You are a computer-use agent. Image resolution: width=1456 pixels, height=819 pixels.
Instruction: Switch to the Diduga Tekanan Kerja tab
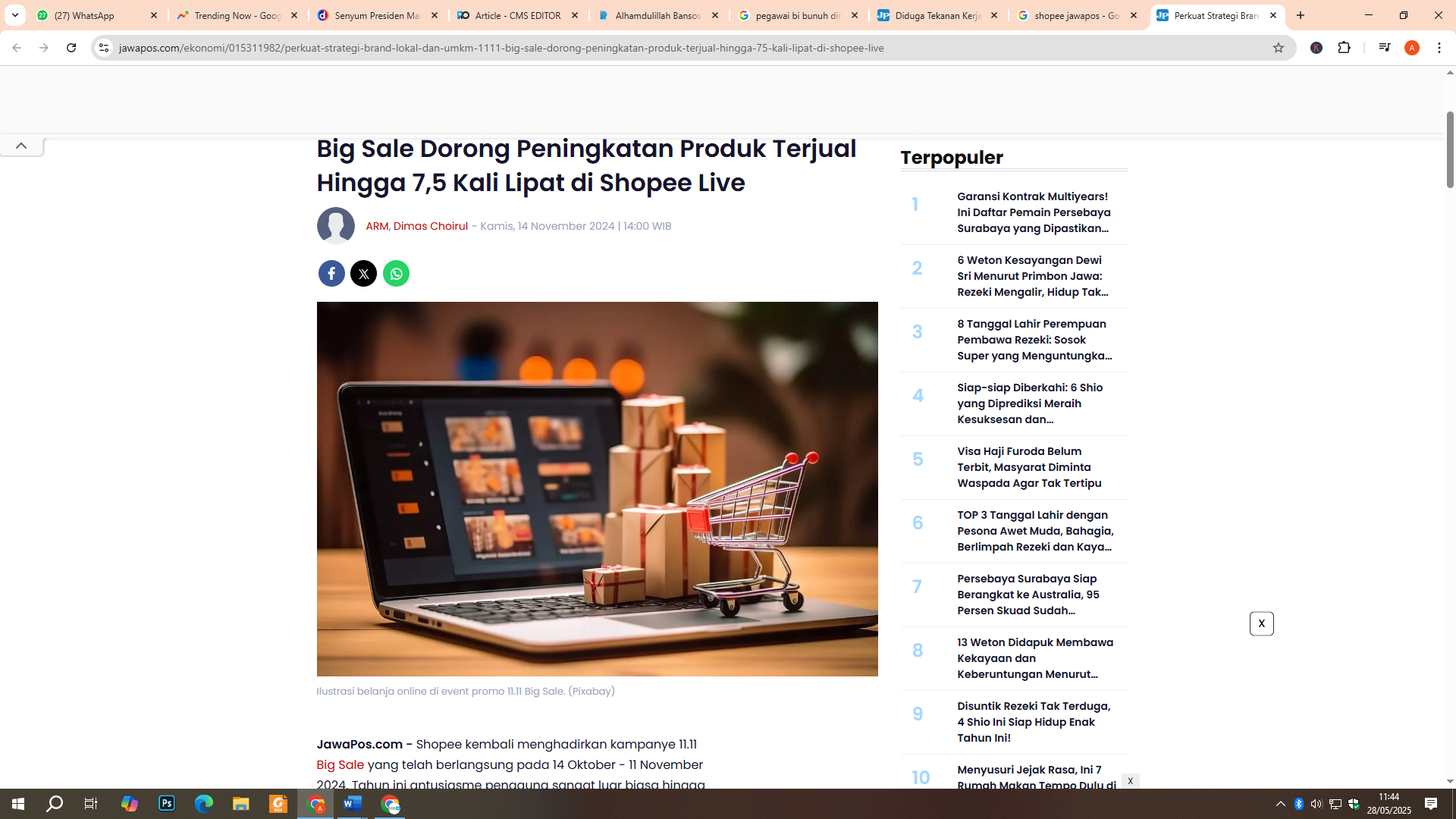pyautogui.click(x=938, y=15)
